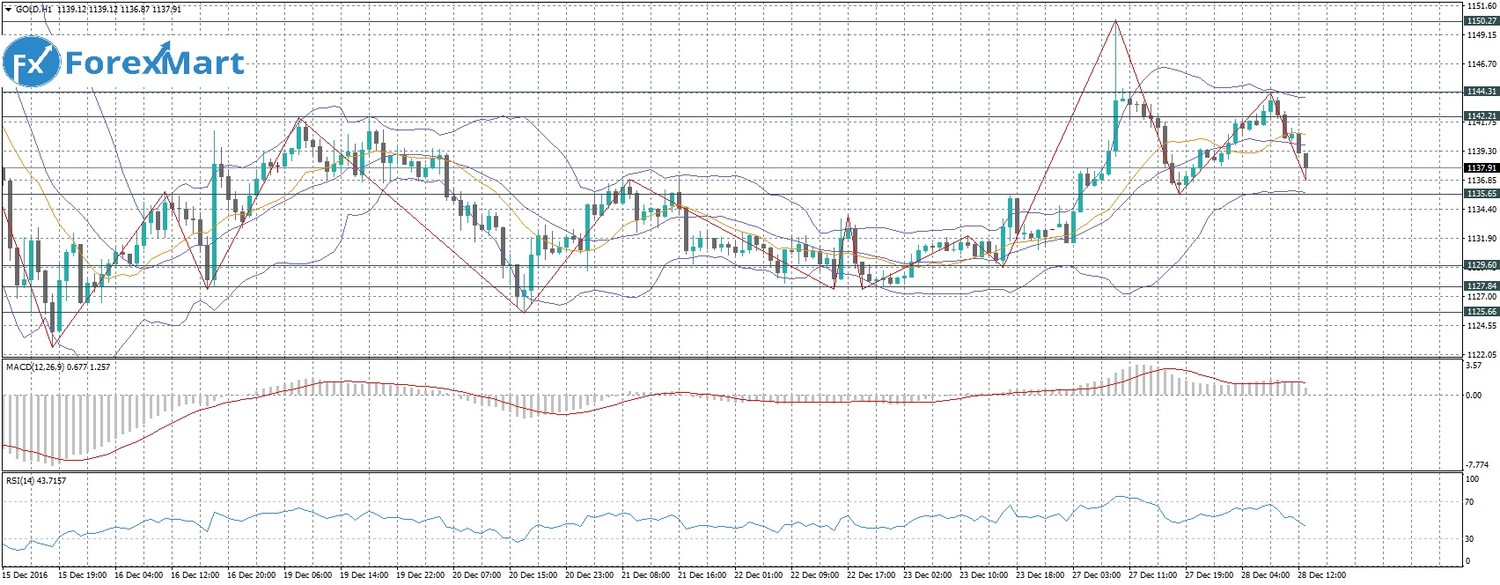Click the 20 Dec 15:00 time axis label
1500x585 pixels.
pos(536,576)
